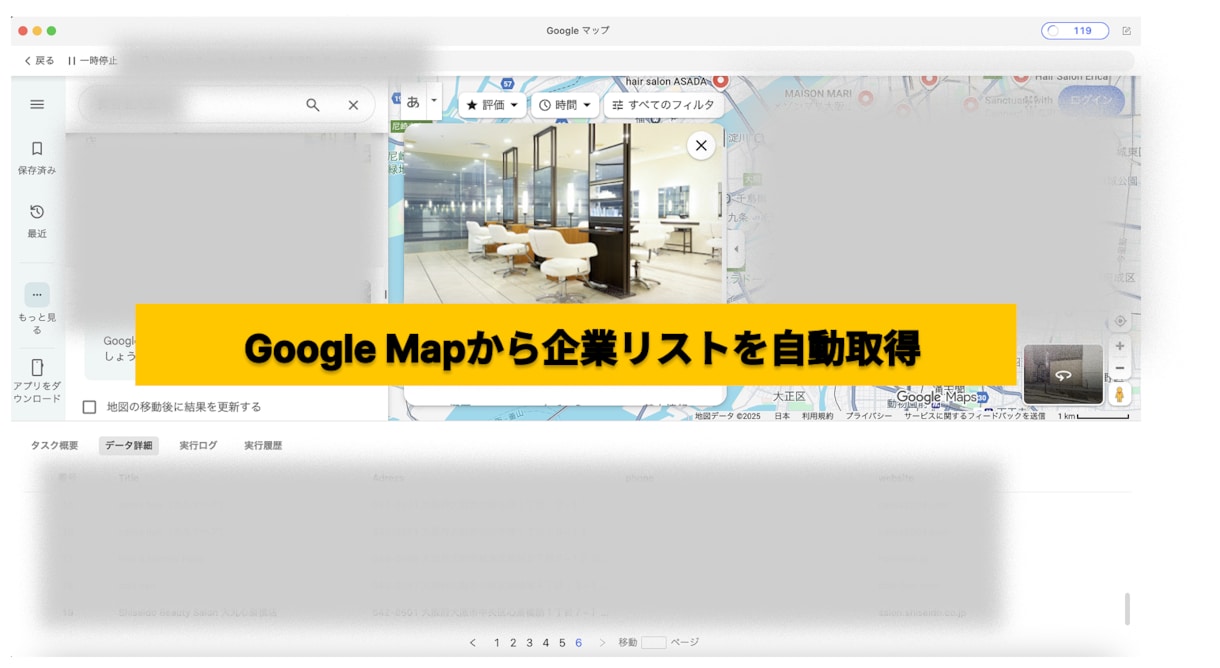Click the blue ログイン button
This screenshot has height=668, width=1220.
[x=1091, y=100]
